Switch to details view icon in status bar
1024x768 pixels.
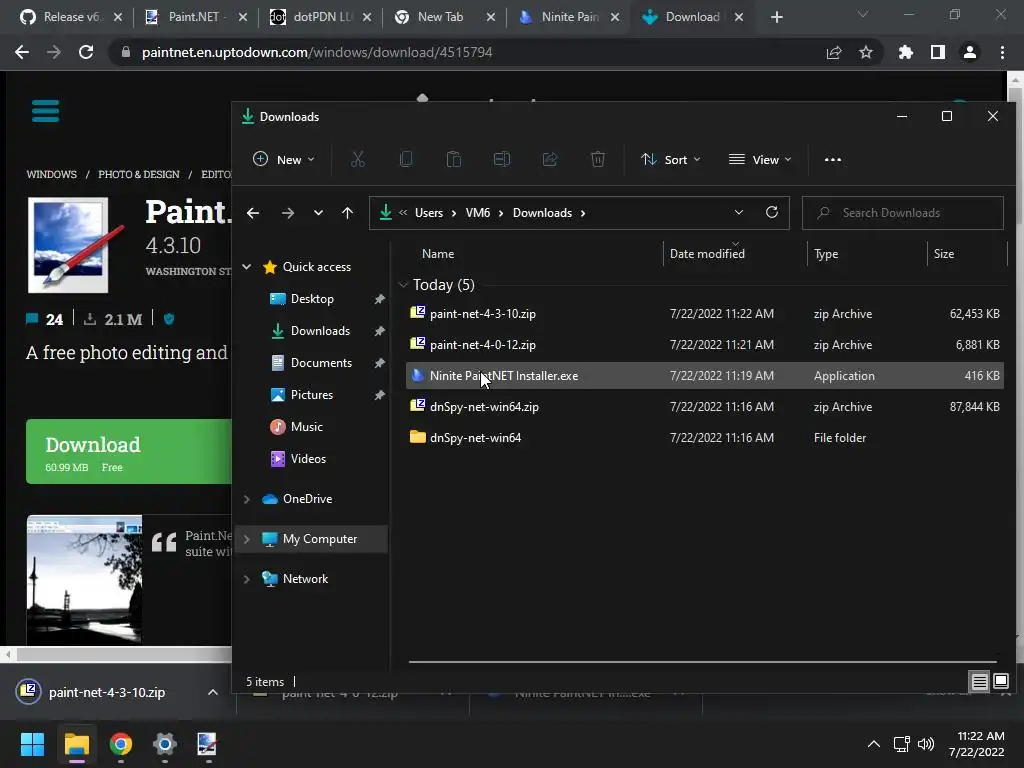pos(980,682)
